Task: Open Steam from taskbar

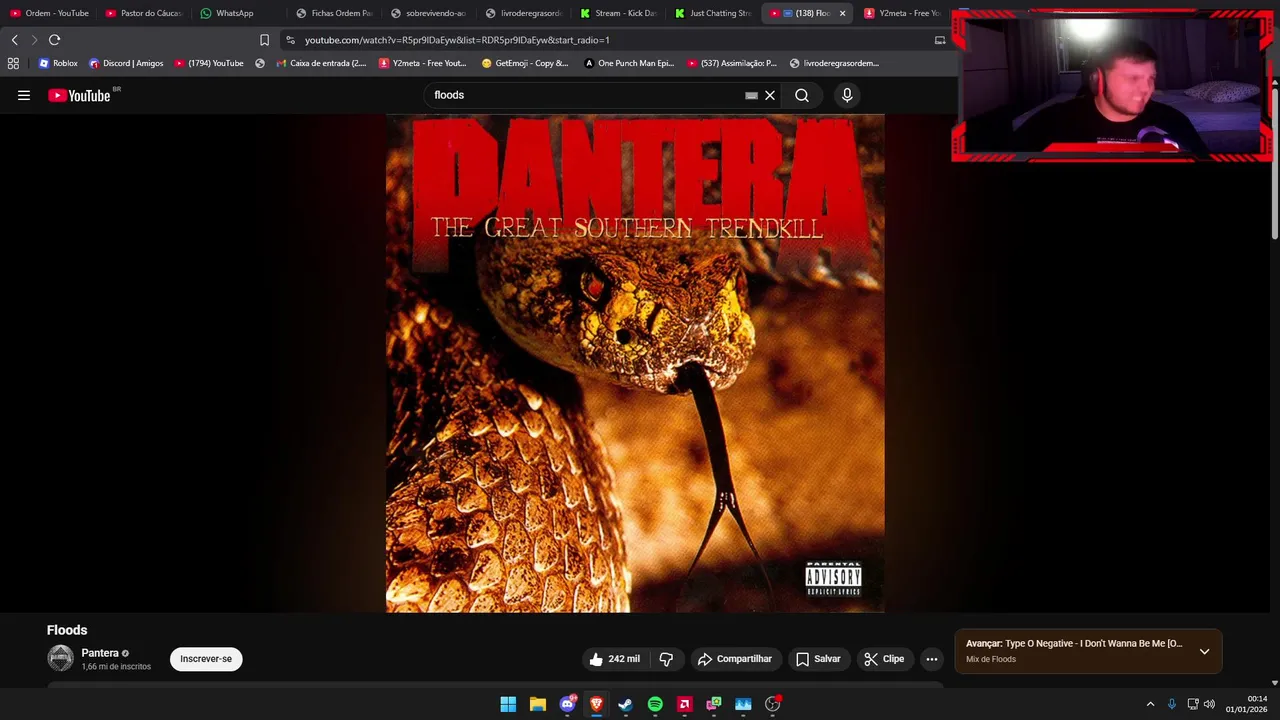Action: (x=626, y=704)
